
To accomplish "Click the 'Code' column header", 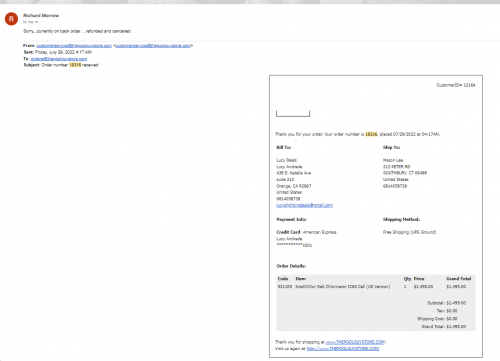I will [283, 279].
